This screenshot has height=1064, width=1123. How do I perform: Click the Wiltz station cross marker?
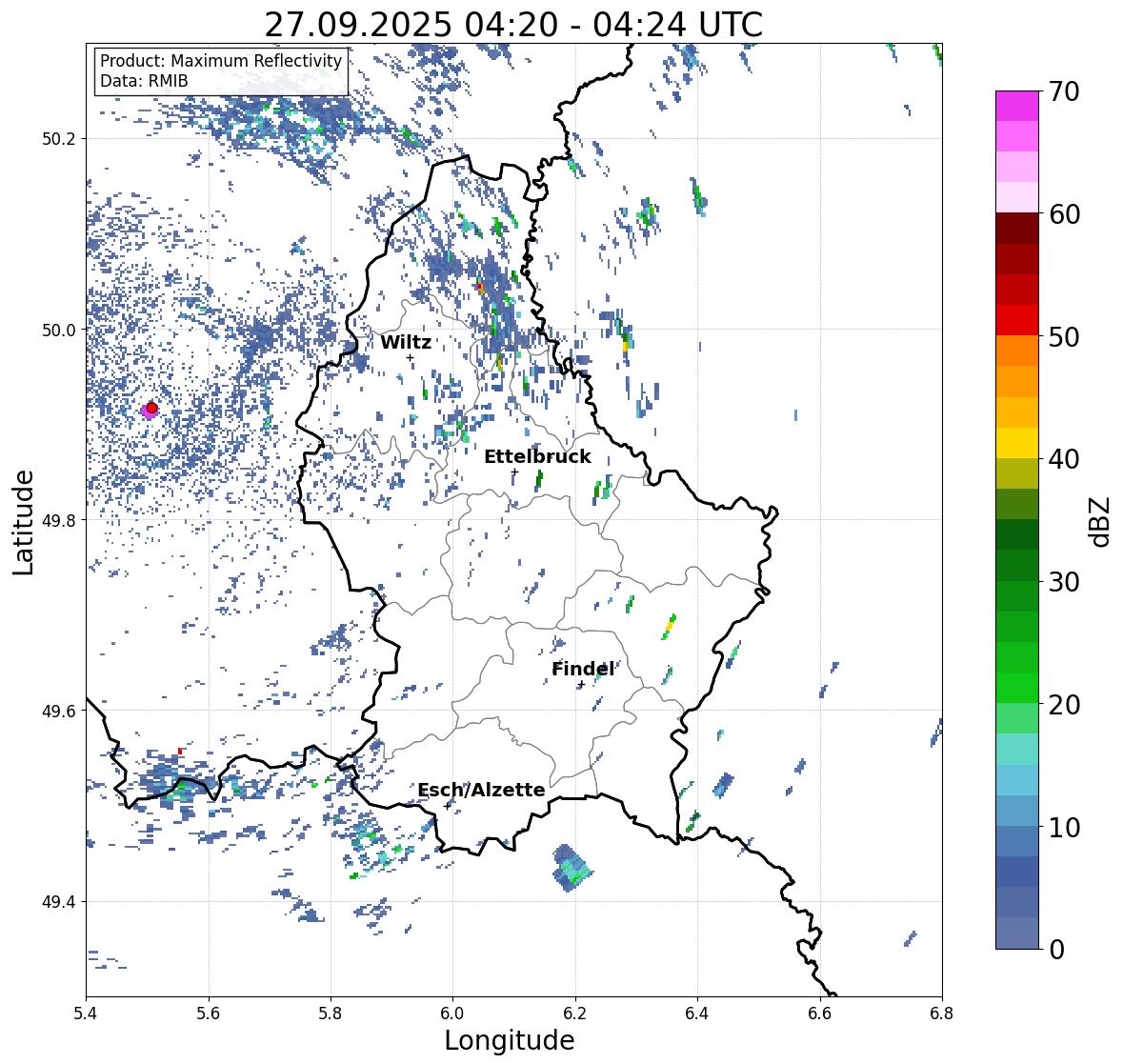(x=410, y=357)
